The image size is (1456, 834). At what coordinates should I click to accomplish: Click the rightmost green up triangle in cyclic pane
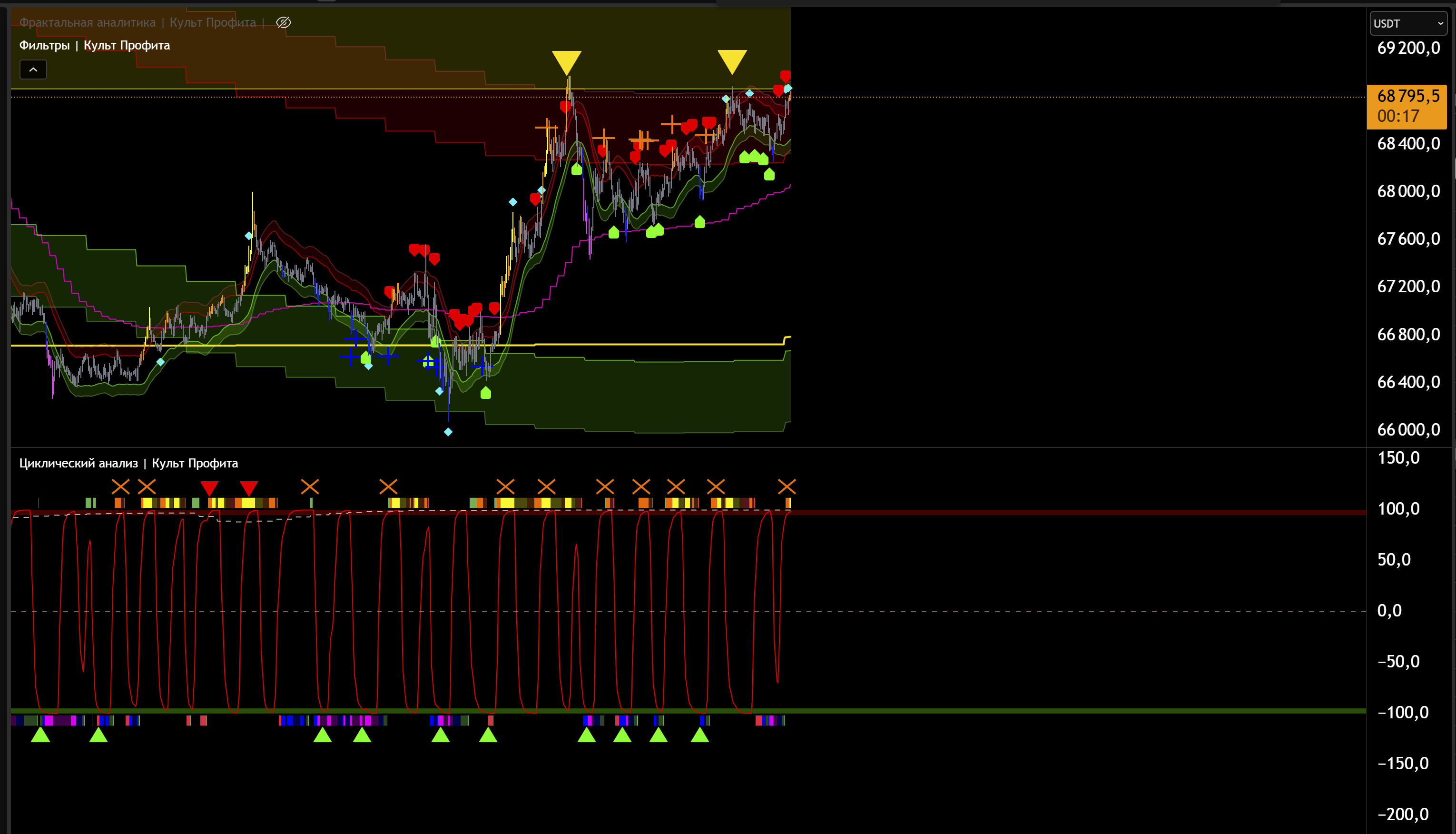(x=699, y=735)
